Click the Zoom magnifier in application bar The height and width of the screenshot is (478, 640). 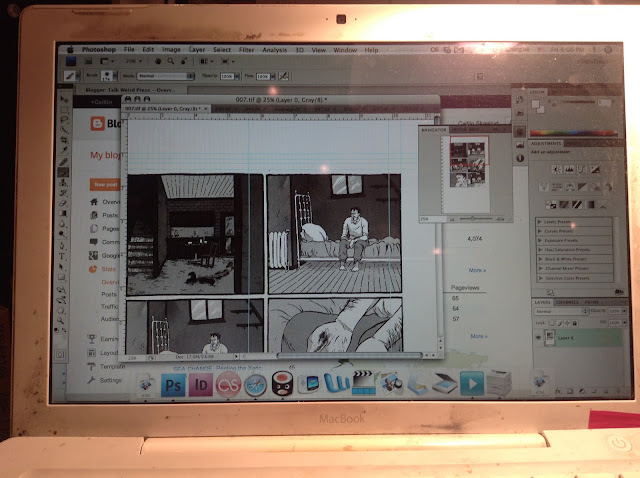(x=171, y=61)
